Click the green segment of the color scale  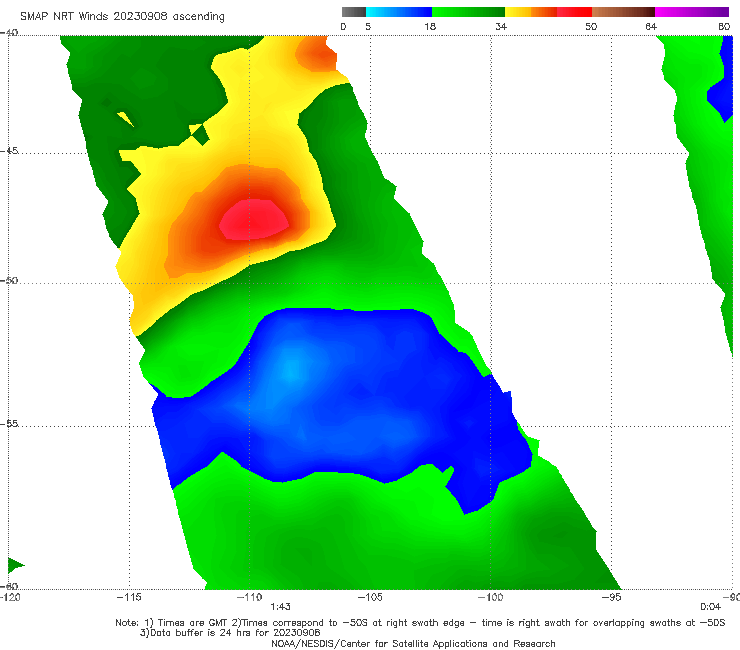(468, 12)
